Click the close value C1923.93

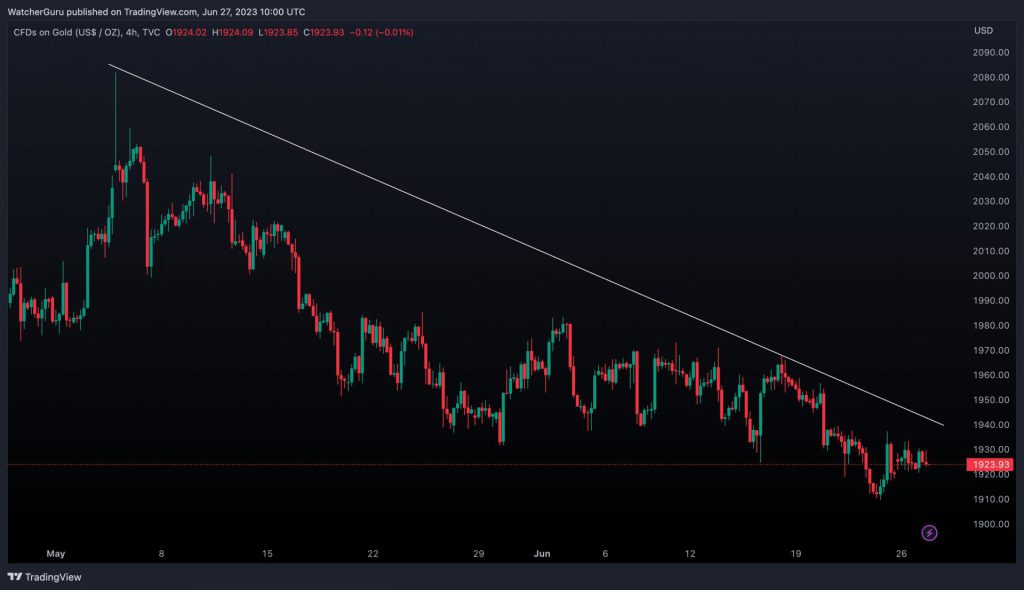click(x=323, y=32)
